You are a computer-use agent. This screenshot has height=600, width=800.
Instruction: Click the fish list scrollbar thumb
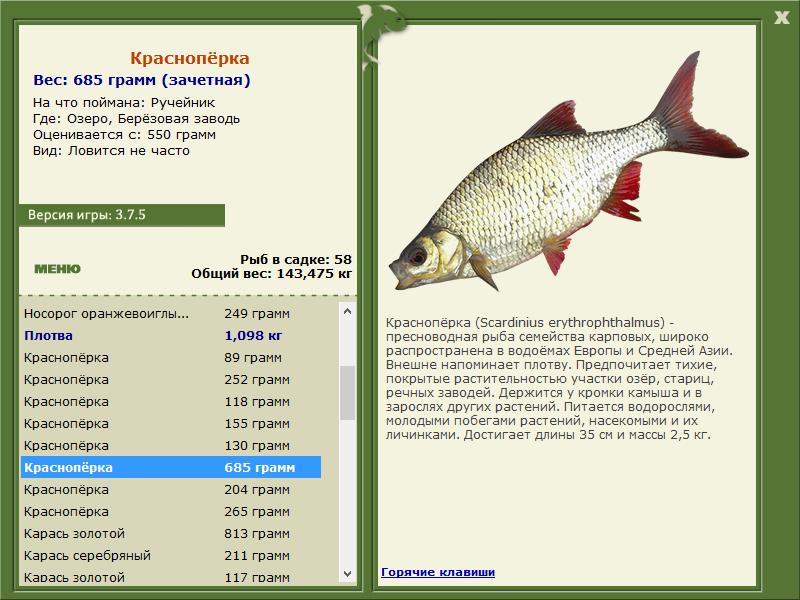point(347,393)
